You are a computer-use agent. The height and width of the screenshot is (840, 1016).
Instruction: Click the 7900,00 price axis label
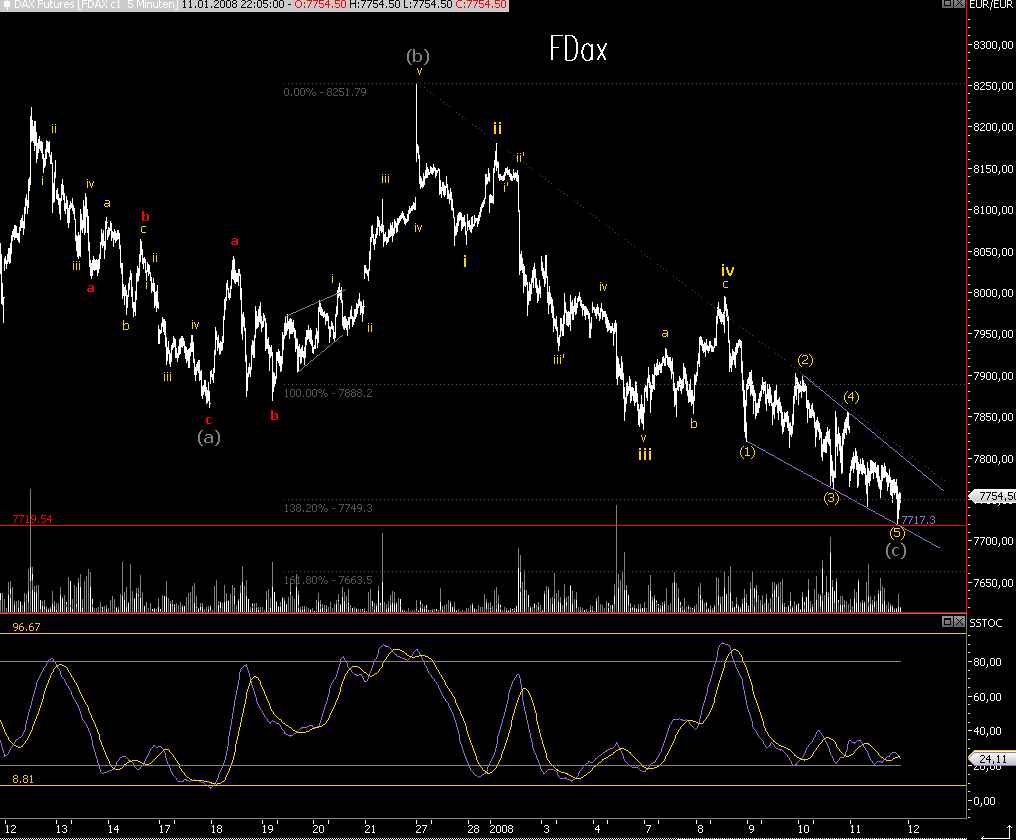[993, 376]
